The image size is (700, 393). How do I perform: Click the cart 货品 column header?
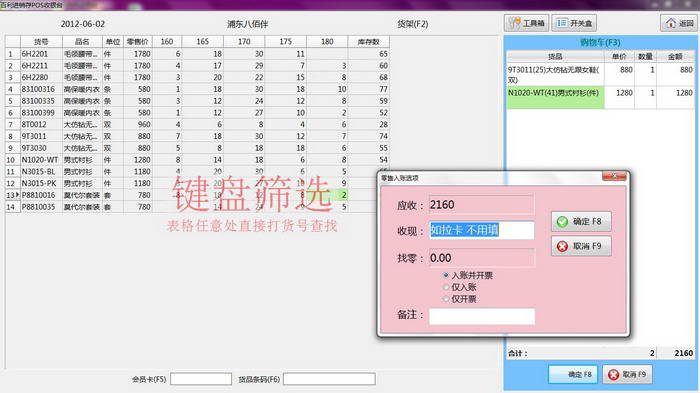coord(555,56)
